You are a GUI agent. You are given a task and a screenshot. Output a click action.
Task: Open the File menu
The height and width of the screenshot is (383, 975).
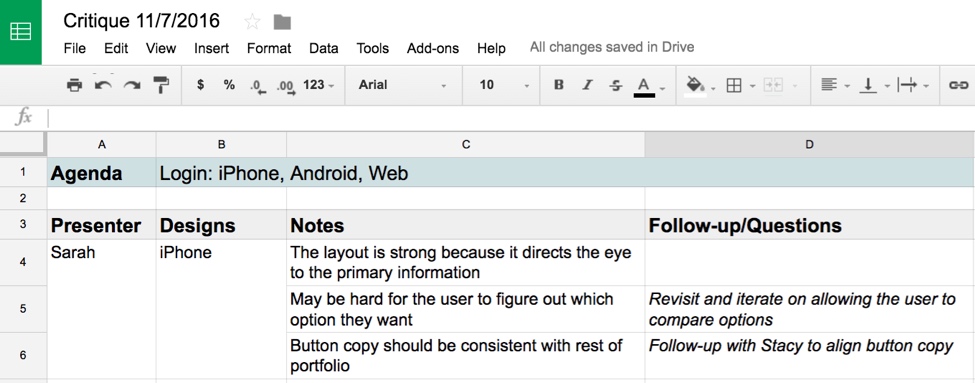click(x=75, y=48)
